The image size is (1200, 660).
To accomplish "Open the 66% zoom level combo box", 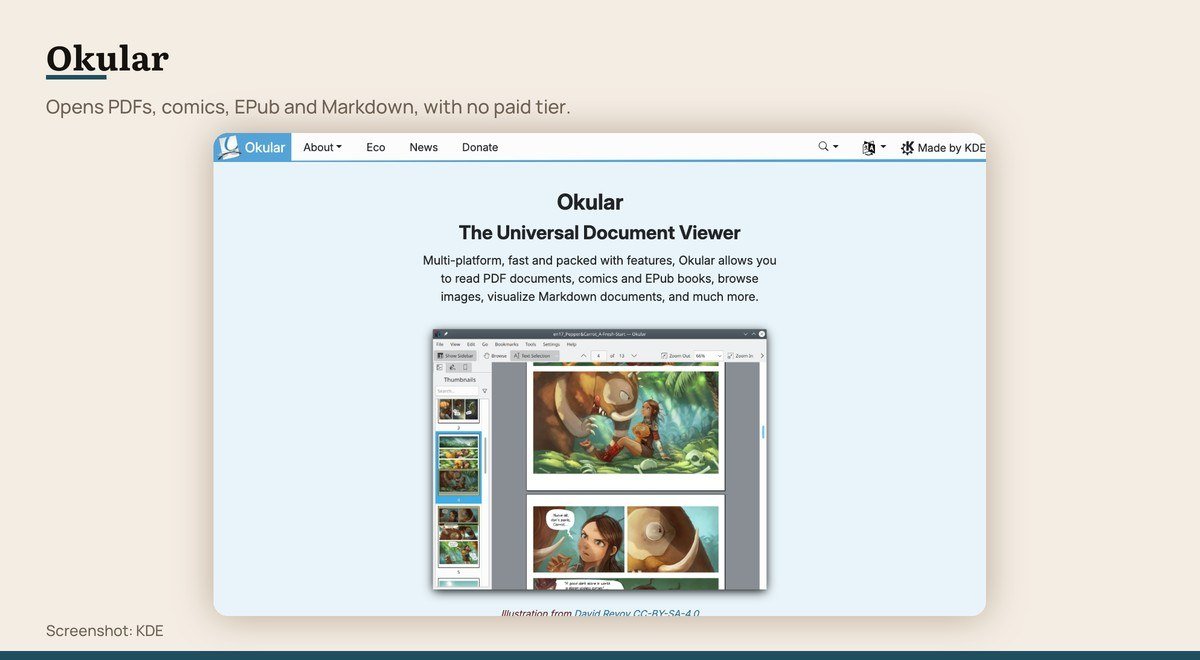I will pos(708,356).
